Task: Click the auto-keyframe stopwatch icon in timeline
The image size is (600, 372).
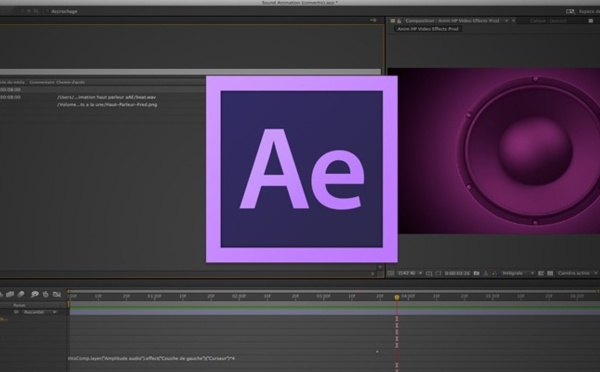Action: (x=46, y=294)
